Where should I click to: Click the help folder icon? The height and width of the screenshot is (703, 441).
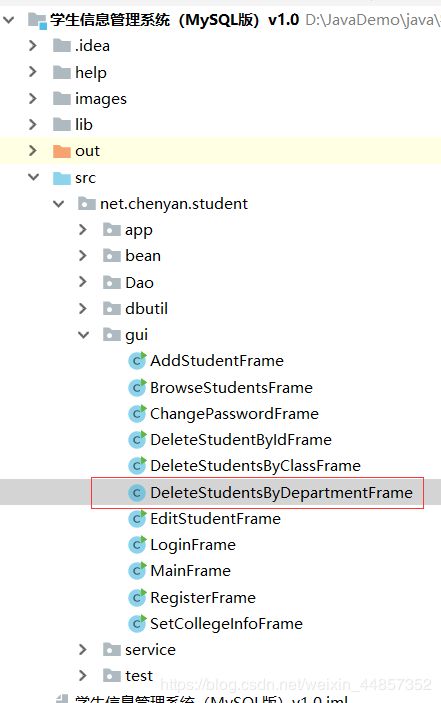(x=62, y=72)
